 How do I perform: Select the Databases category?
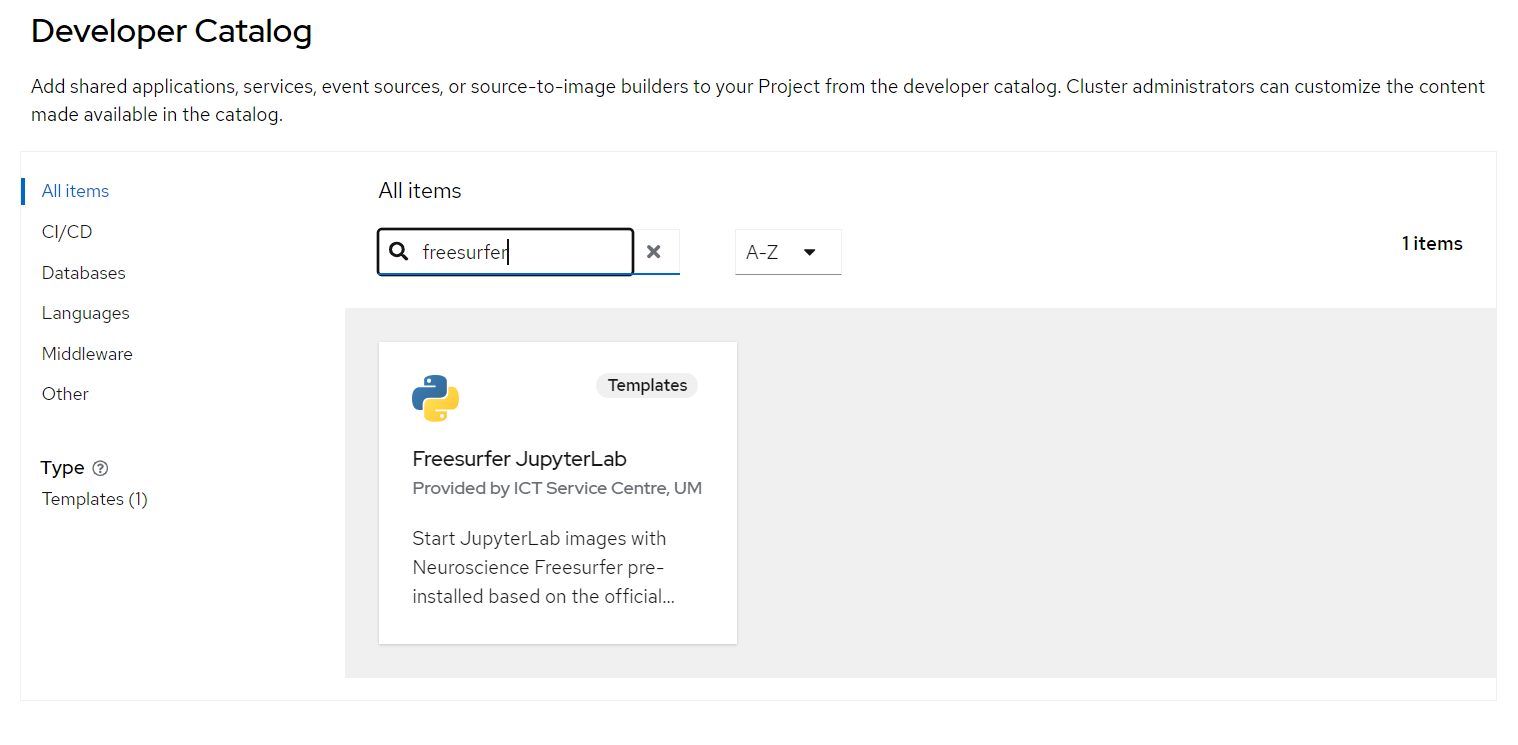pyautogui.click(x=84, y=273)
